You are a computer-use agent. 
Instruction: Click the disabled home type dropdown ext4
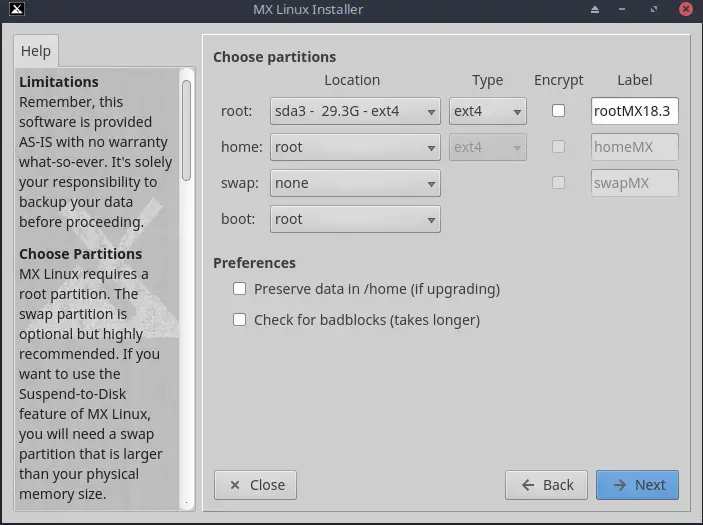[488, 147]
